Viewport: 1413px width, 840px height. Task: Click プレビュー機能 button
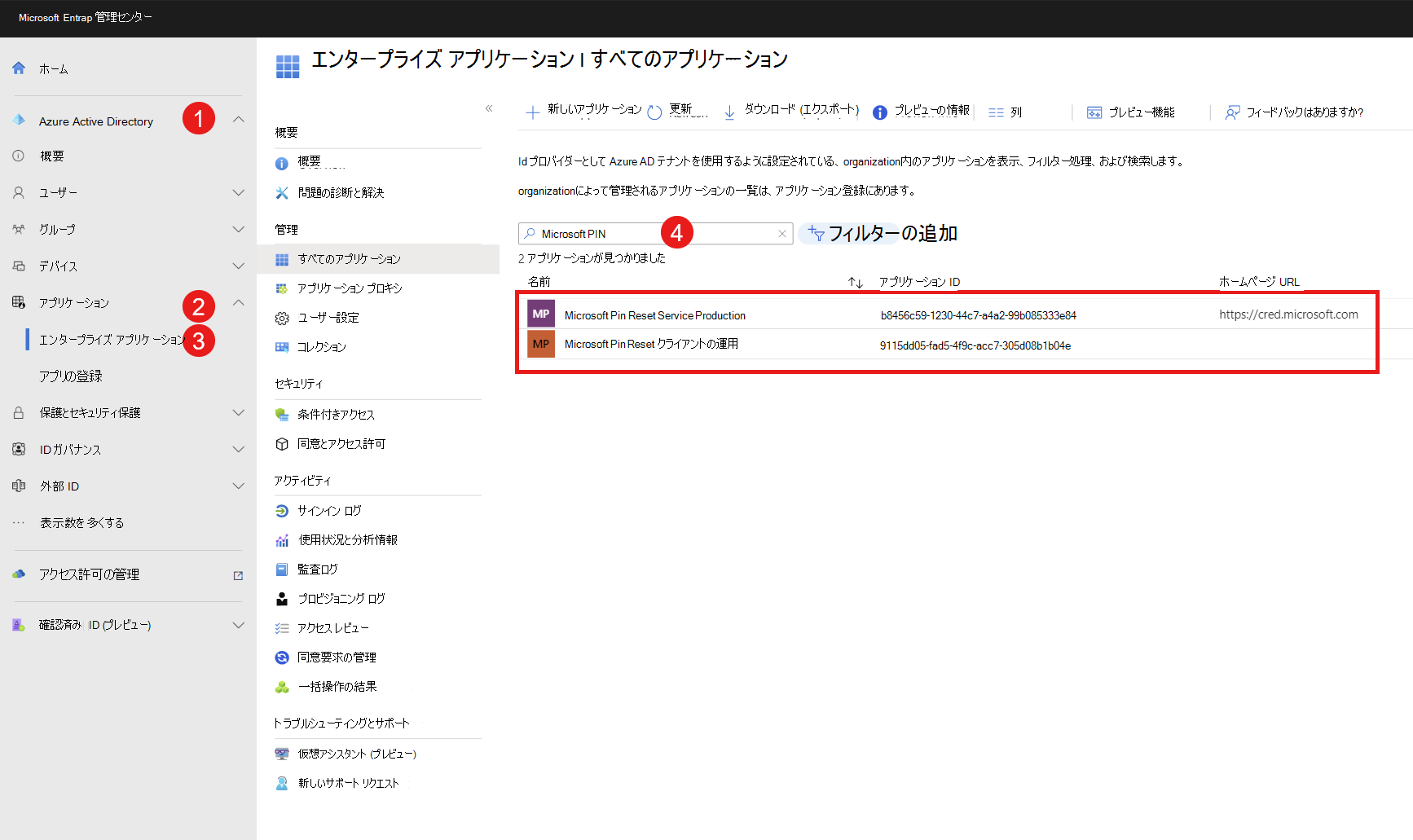(1131, 112)
